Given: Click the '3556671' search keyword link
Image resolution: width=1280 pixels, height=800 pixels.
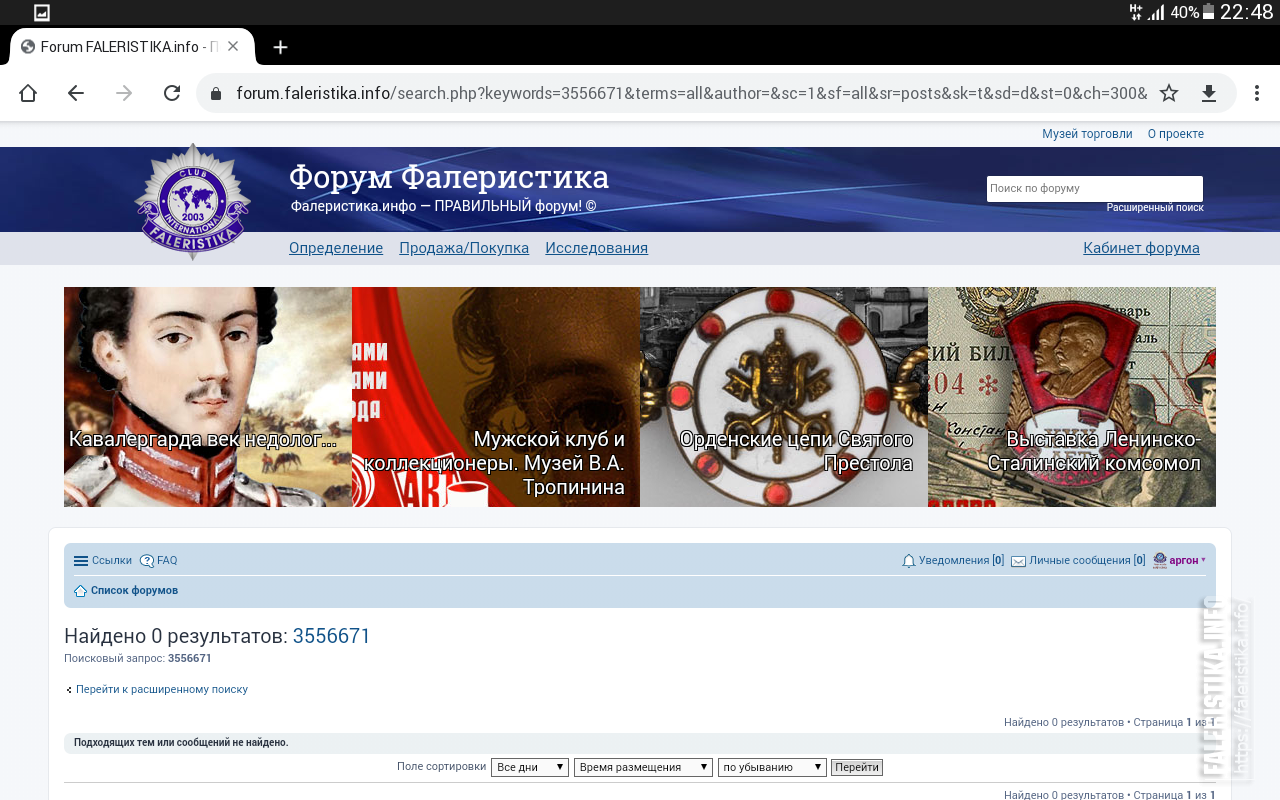Looking at the screenshot, I should (x=332, y=636).
